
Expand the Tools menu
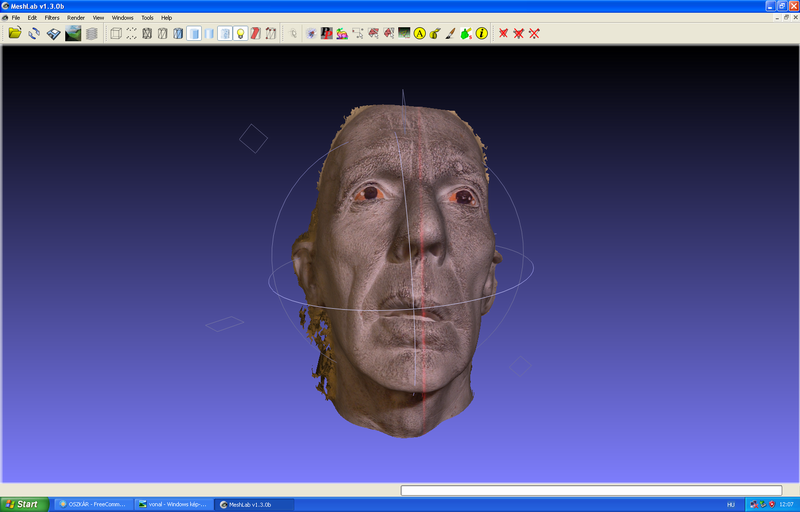click(x=147, y=17)
